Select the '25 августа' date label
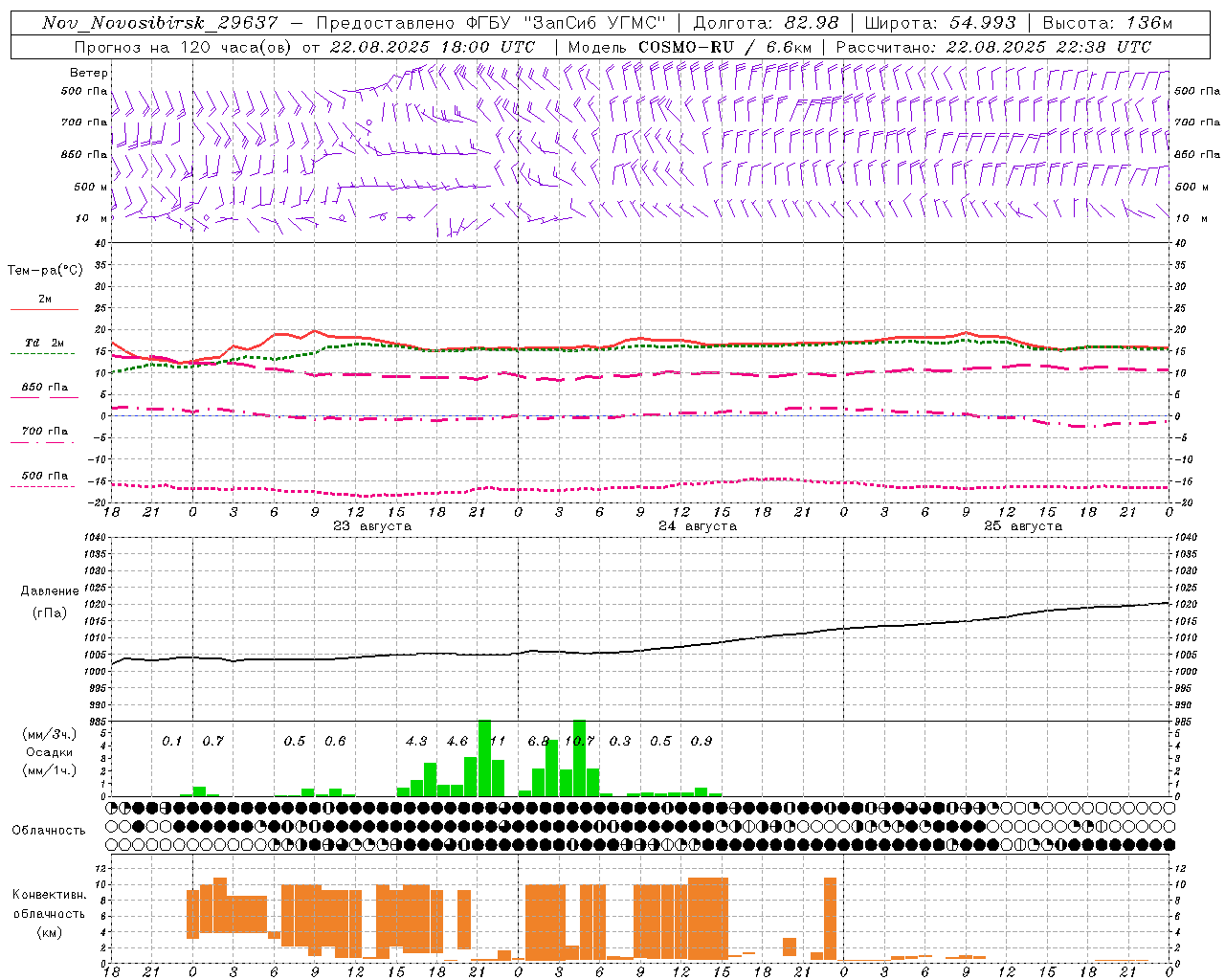 (x=1023, y=526)
